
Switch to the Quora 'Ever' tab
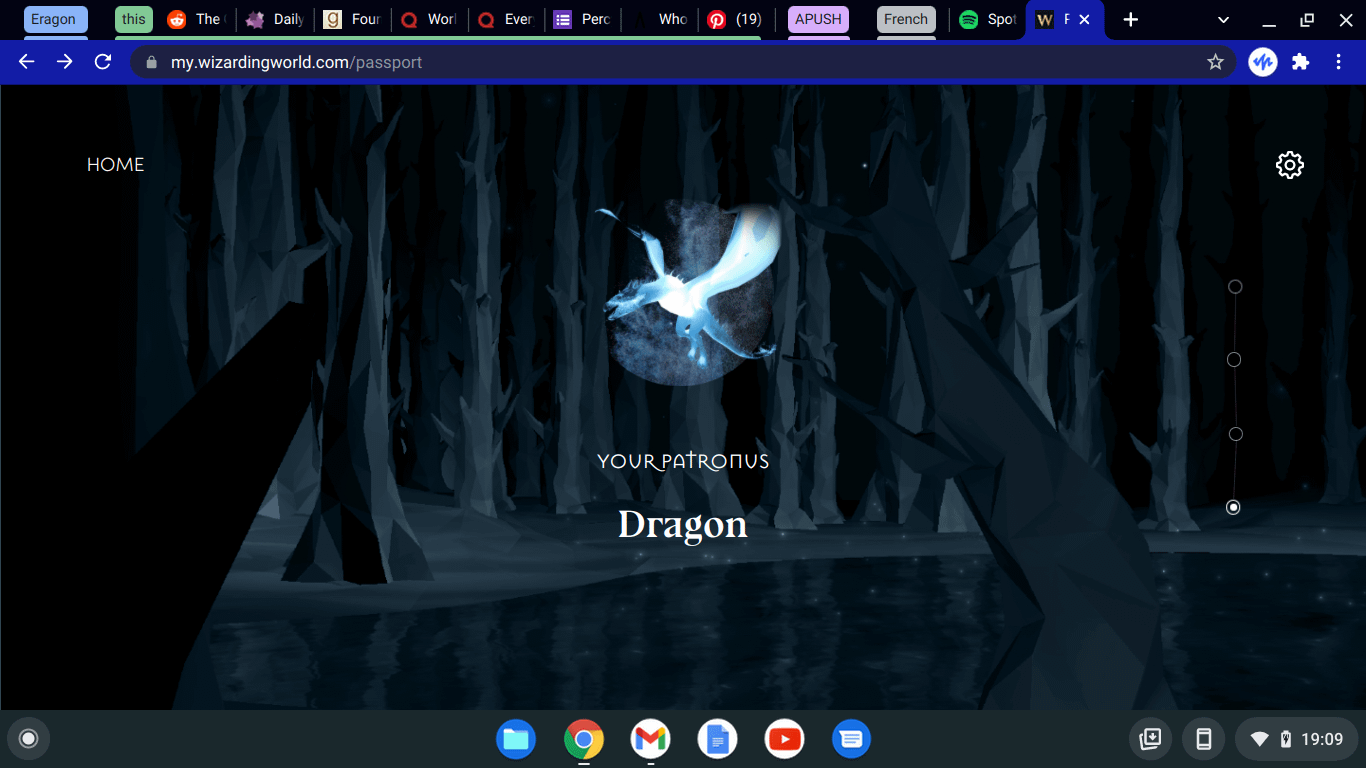tap(506, 19)
